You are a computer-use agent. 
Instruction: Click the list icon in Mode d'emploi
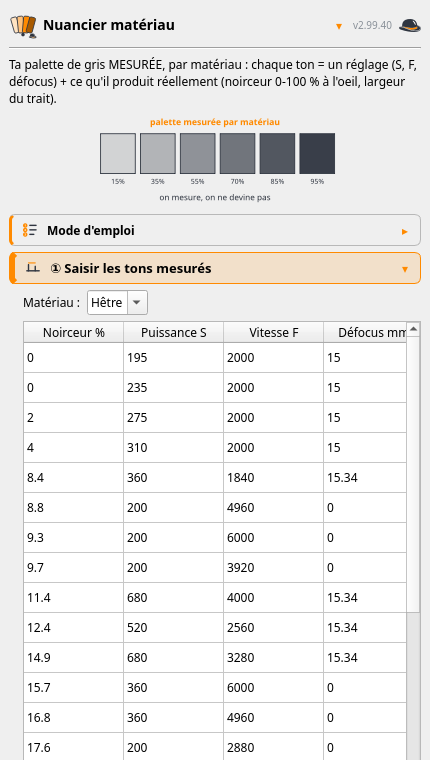click(30, 230)
